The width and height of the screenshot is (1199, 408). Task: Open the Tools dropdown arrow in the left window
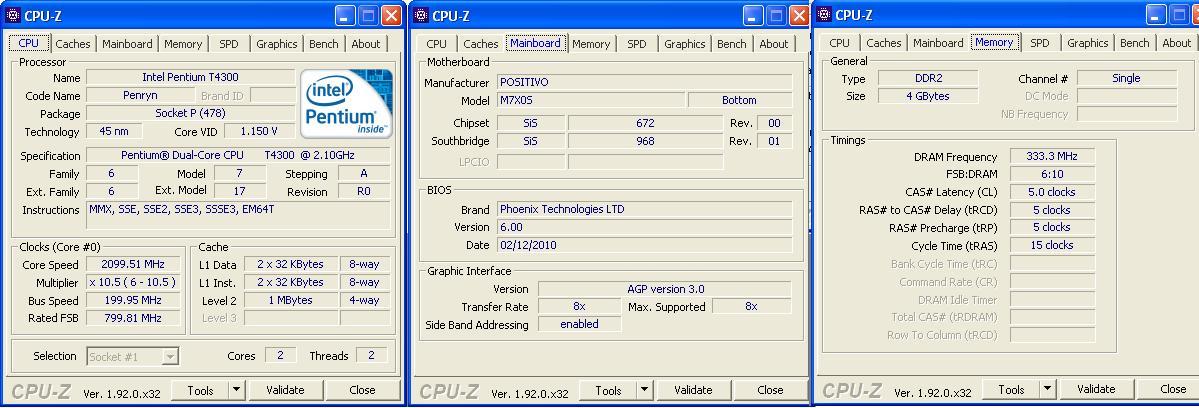coord(237,390)
